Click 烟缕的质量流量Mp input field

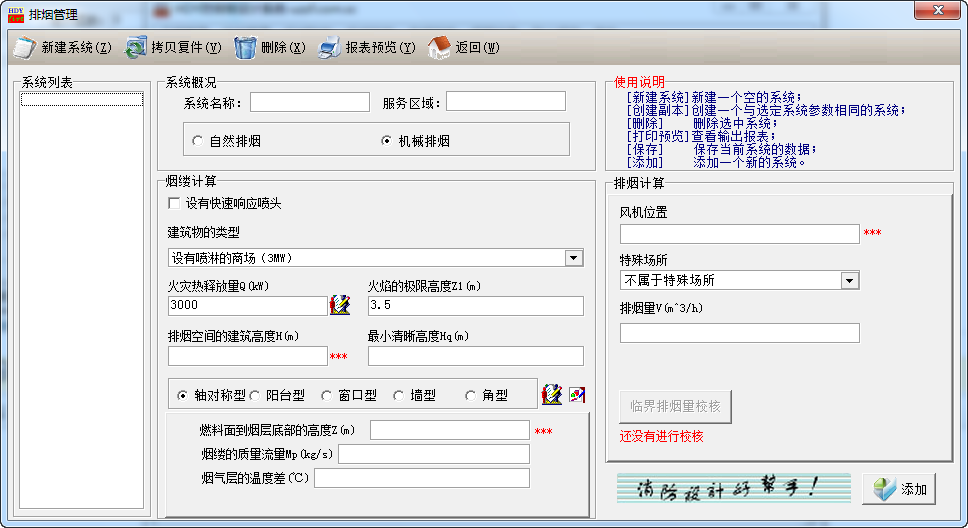point(434,454)
